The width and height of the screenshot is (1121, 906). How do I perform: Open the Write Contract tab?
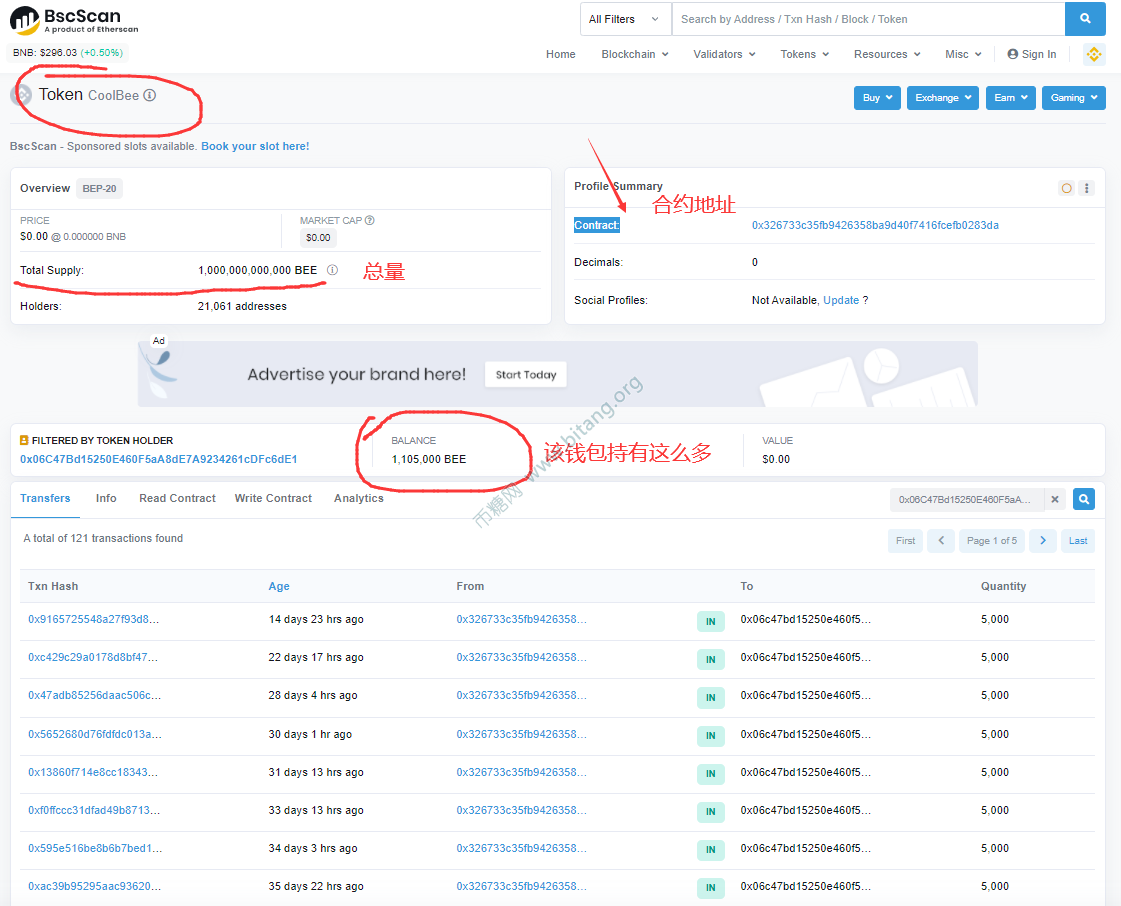[x=273, y=498]
